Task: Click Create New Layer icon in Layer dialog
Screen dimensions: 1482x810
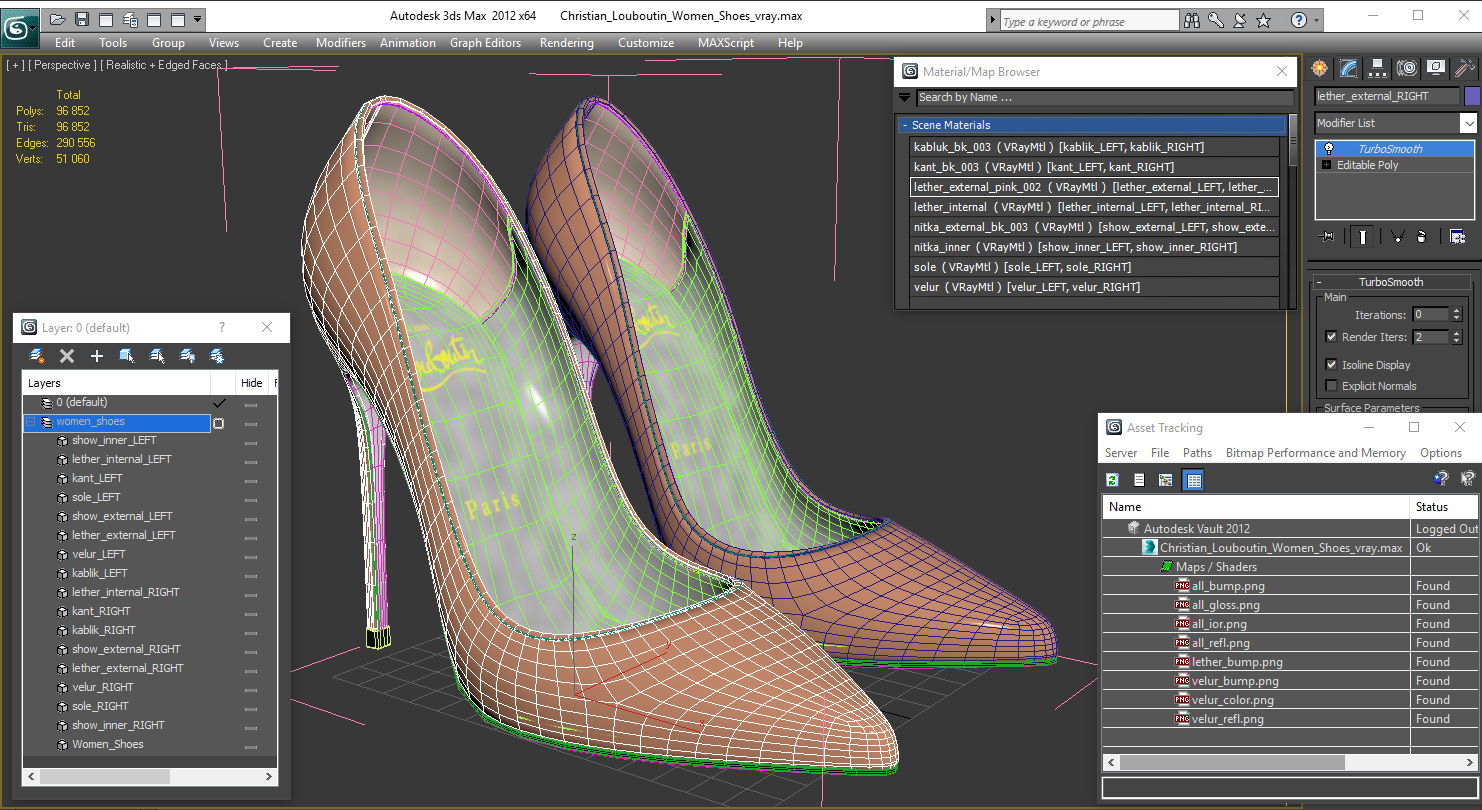Action: (x=37, y=356)
